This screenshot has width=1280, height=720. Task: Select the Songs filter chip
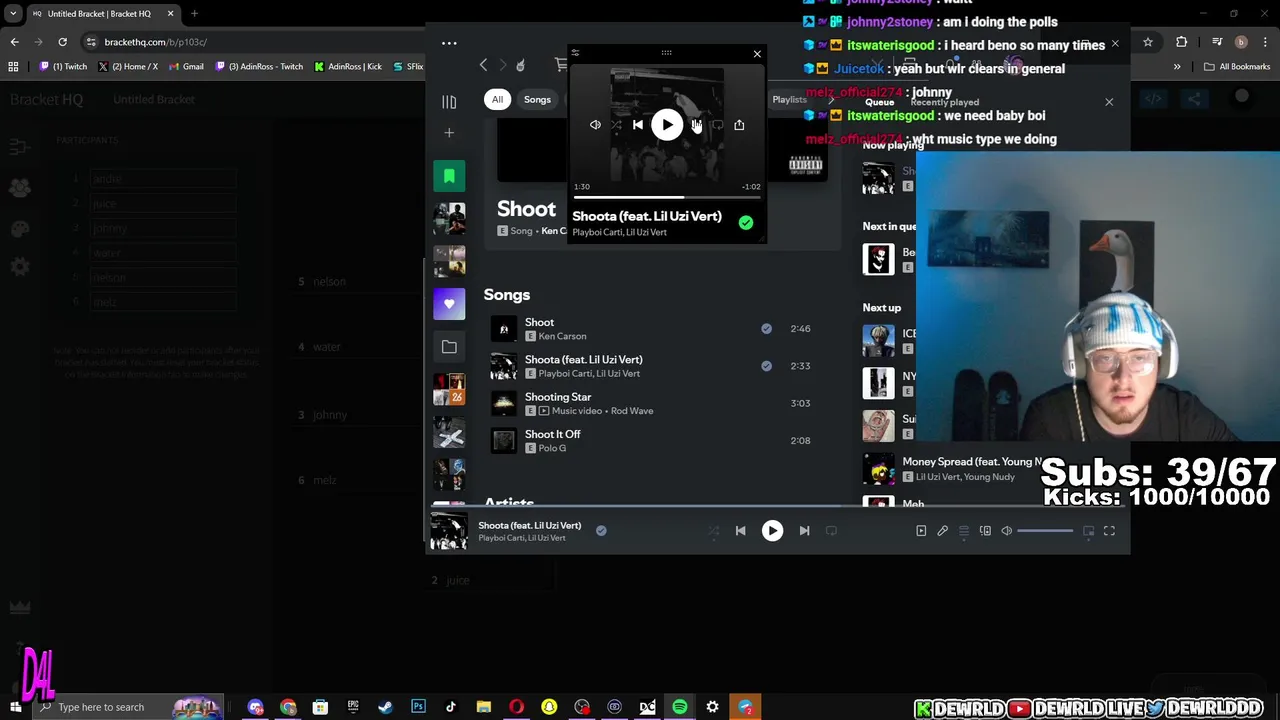(x=537, y=99)
